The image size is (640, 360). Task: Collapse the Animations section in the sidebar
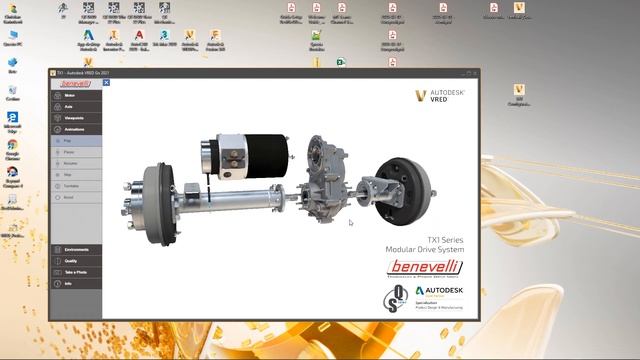[76, 129]
